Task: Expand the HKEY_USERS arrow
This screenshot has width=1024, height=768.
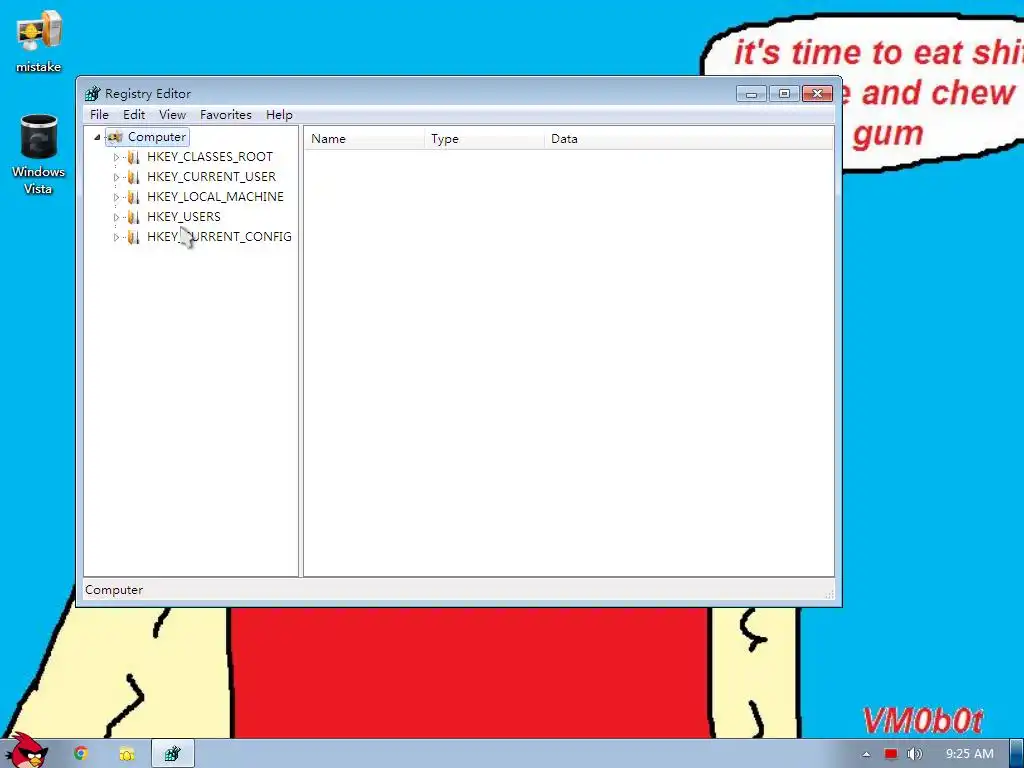Action: (x=116, y=217)
